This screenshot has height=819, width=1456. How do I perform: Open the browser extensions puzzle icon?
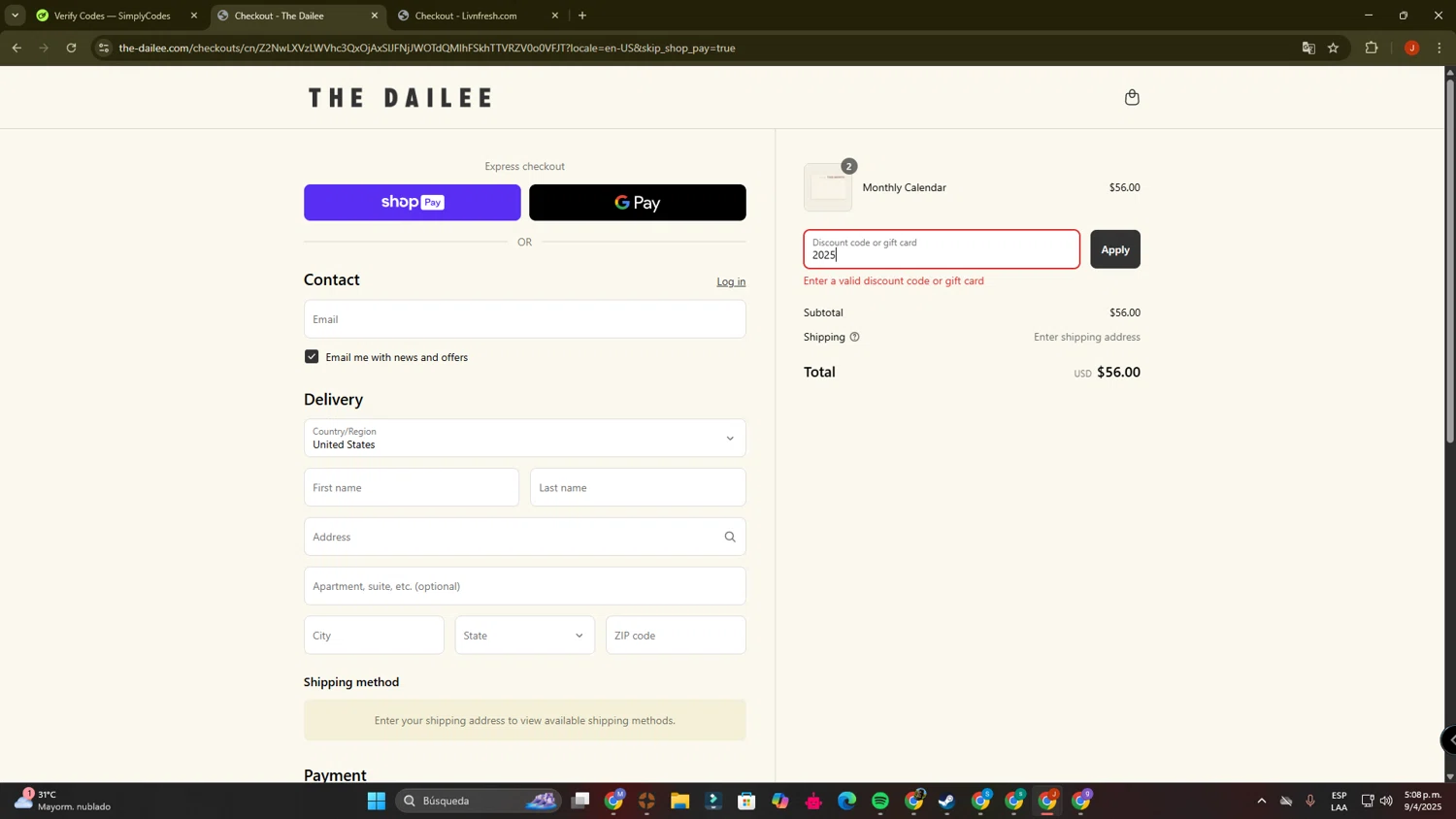click(x=1372, y=48)
